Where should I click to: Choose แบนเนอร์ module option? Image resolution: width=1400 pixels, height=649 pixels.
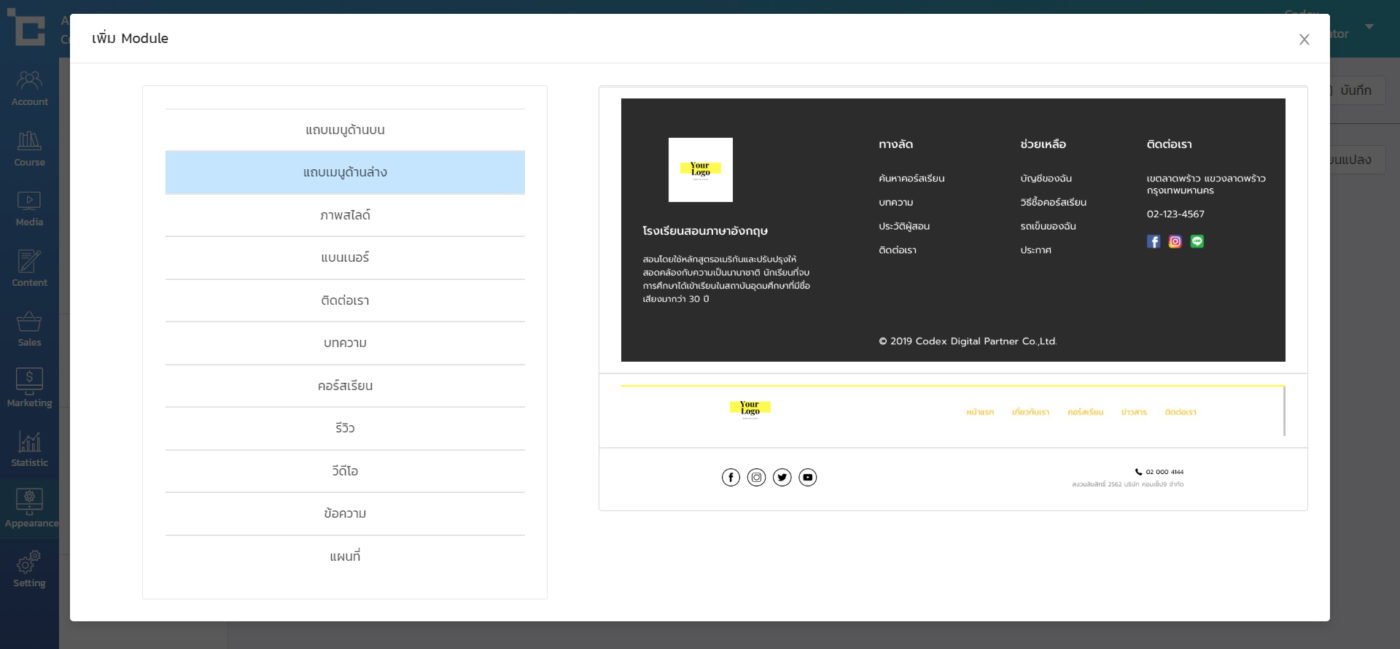point(345,258)
